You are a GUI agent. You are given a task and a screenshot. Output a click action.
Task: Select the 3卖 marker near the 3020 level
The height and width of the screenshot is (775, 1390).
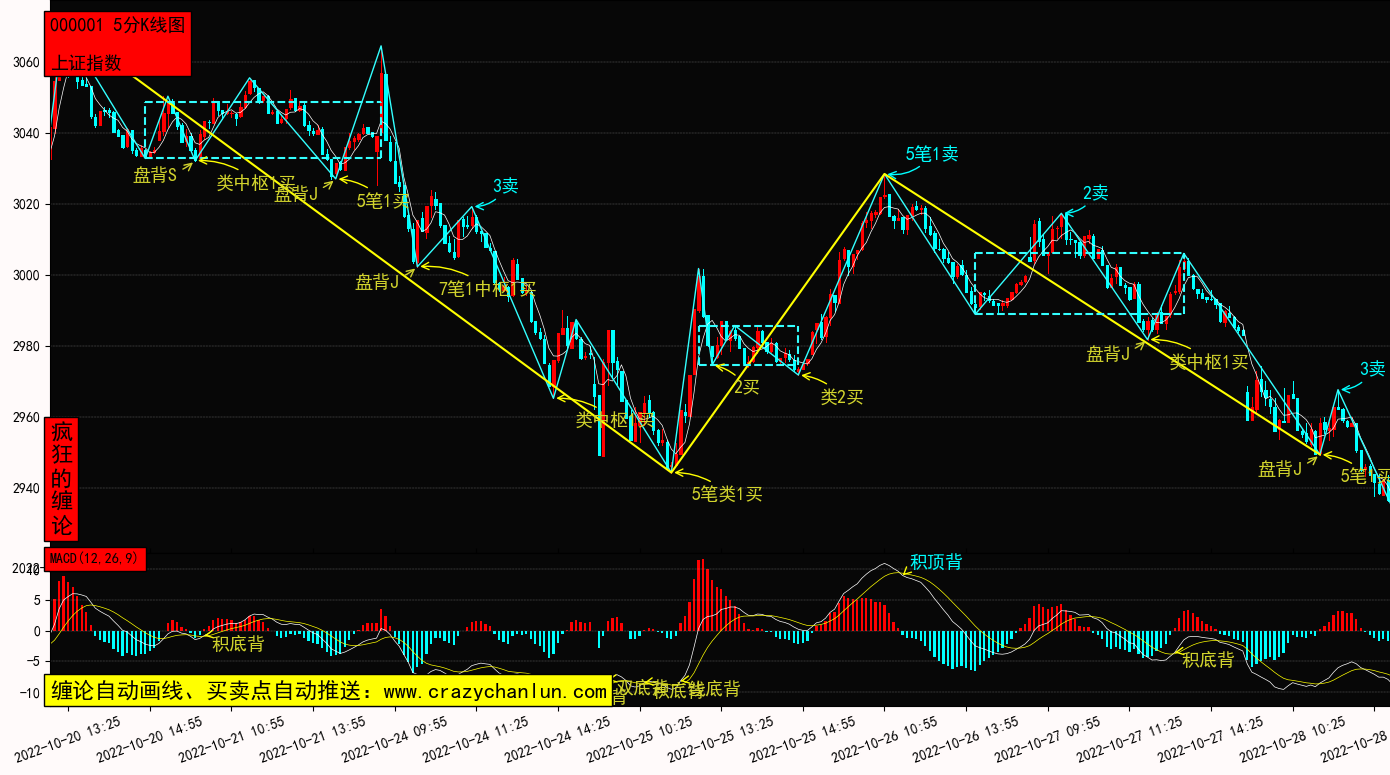505,186
